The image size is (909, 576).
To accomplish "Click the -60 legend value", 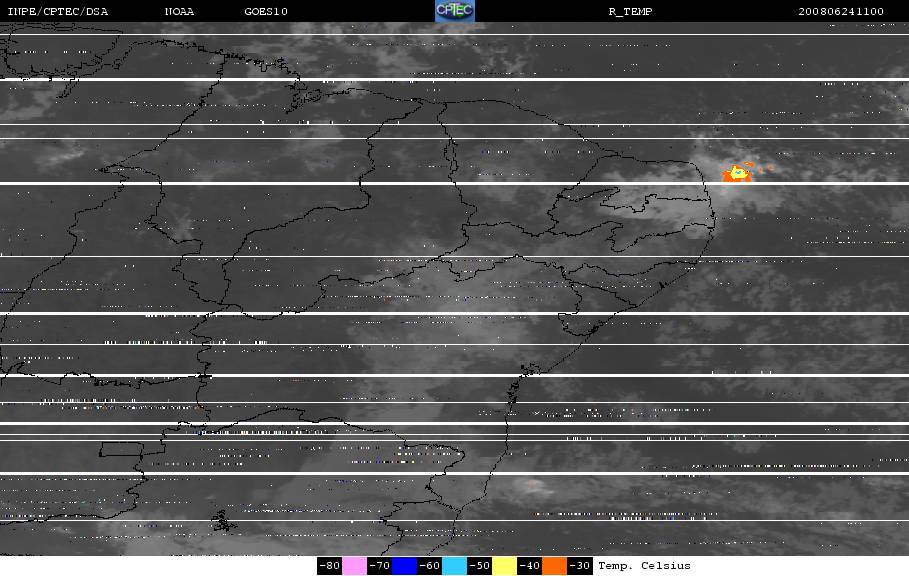I will (x=429, y=566).
